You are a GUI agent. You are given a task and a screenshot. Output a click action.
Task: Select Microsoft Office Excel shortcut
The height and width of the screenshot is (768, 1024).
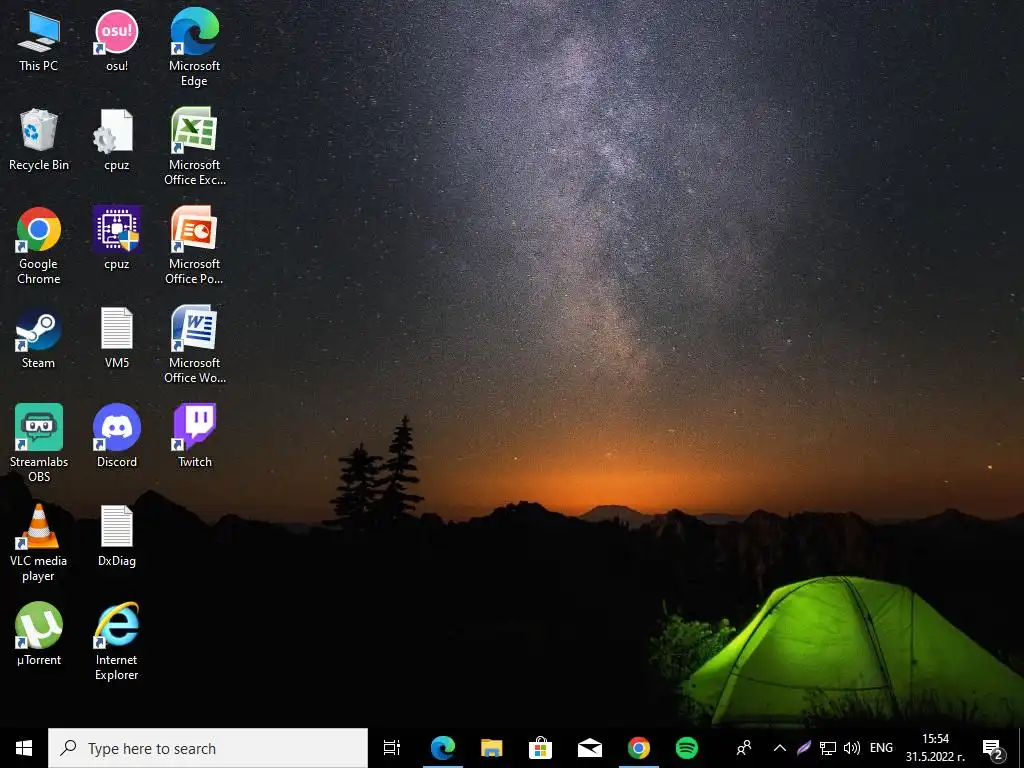[195, 146]
